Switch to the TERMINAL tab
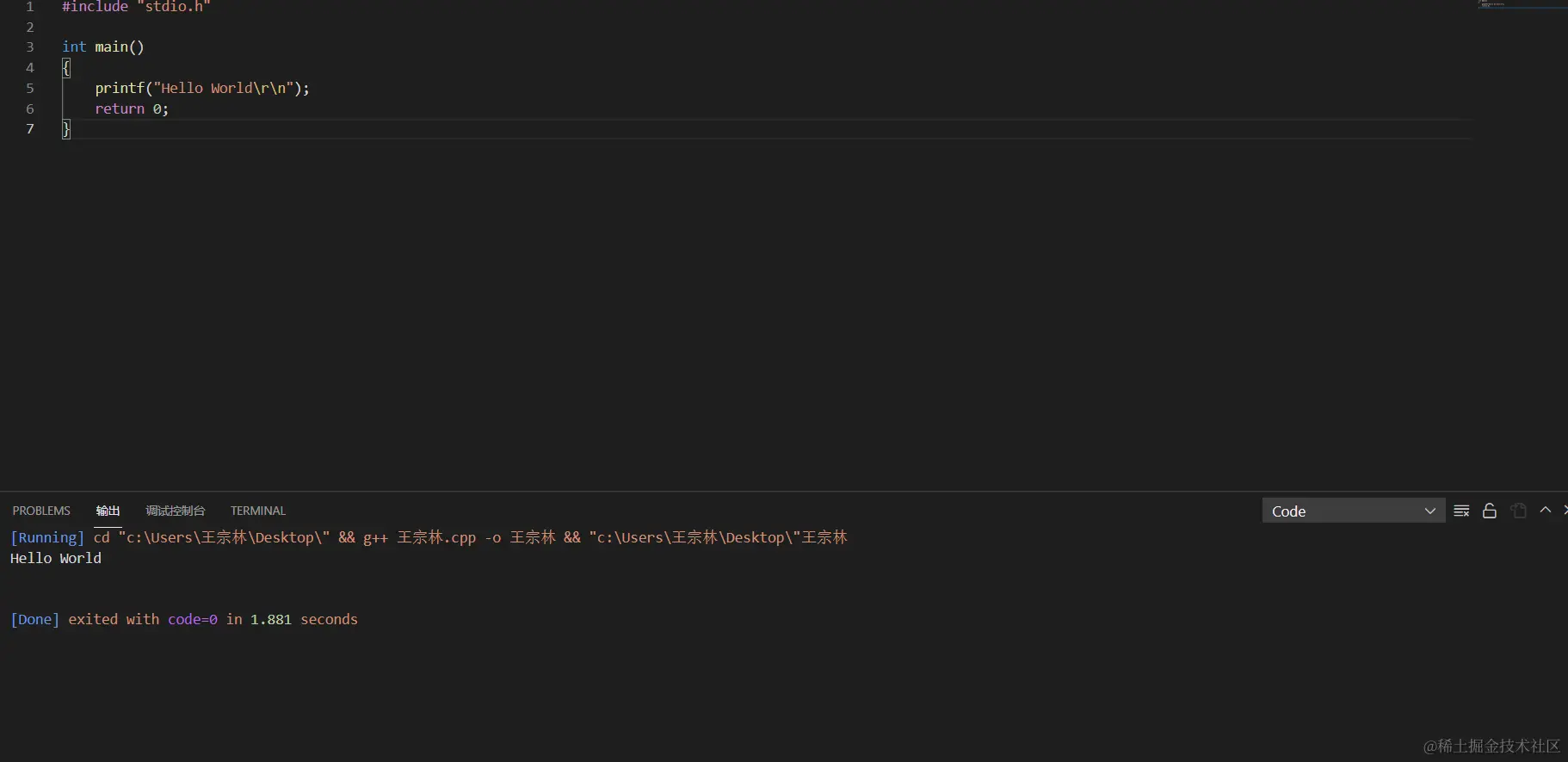Viewport: 1568px width, 762px height. (x=257, y=511)
